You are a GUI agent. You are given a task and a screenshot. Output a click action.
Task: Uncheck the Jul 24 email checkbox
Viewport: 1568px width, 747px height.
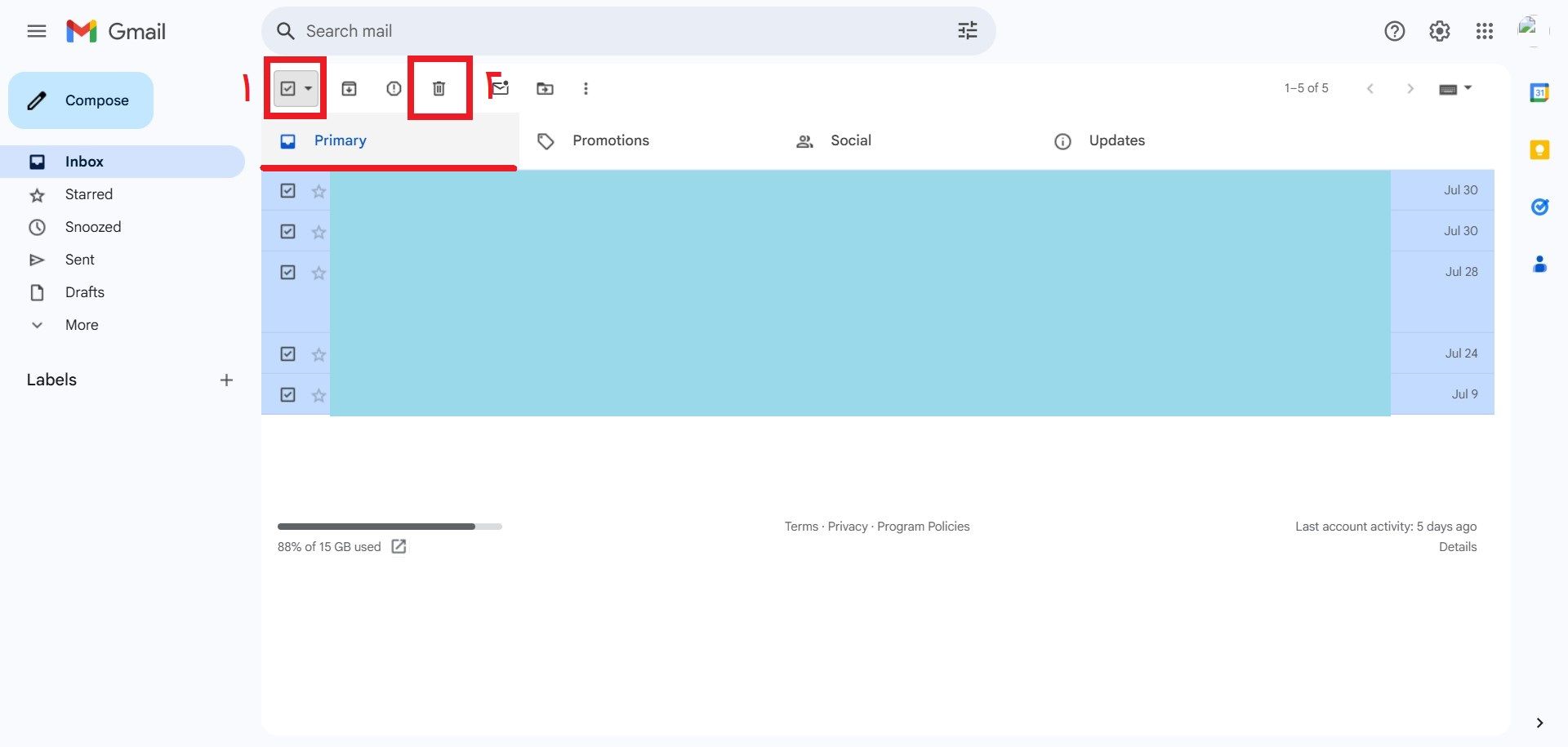287,353
